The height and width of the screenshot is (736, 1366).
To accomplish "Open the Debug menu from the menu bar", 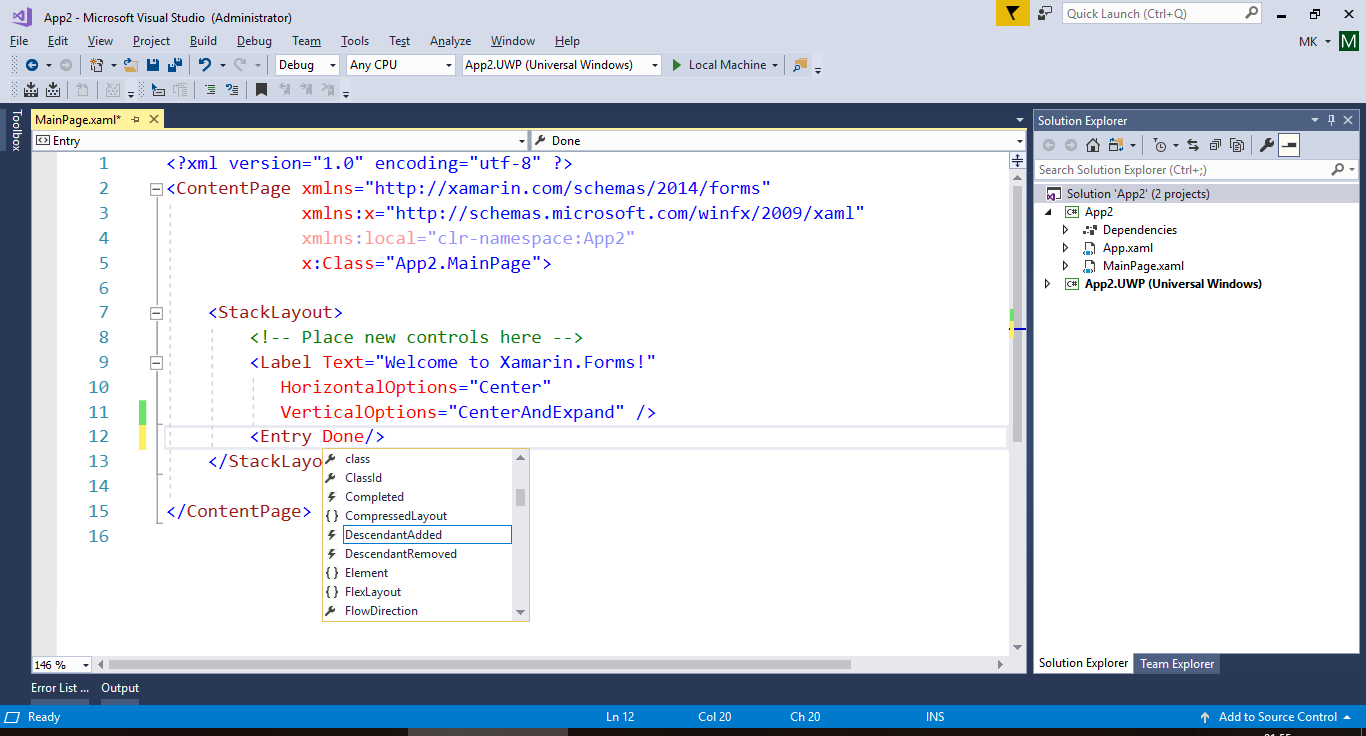I will pos(254,41).
